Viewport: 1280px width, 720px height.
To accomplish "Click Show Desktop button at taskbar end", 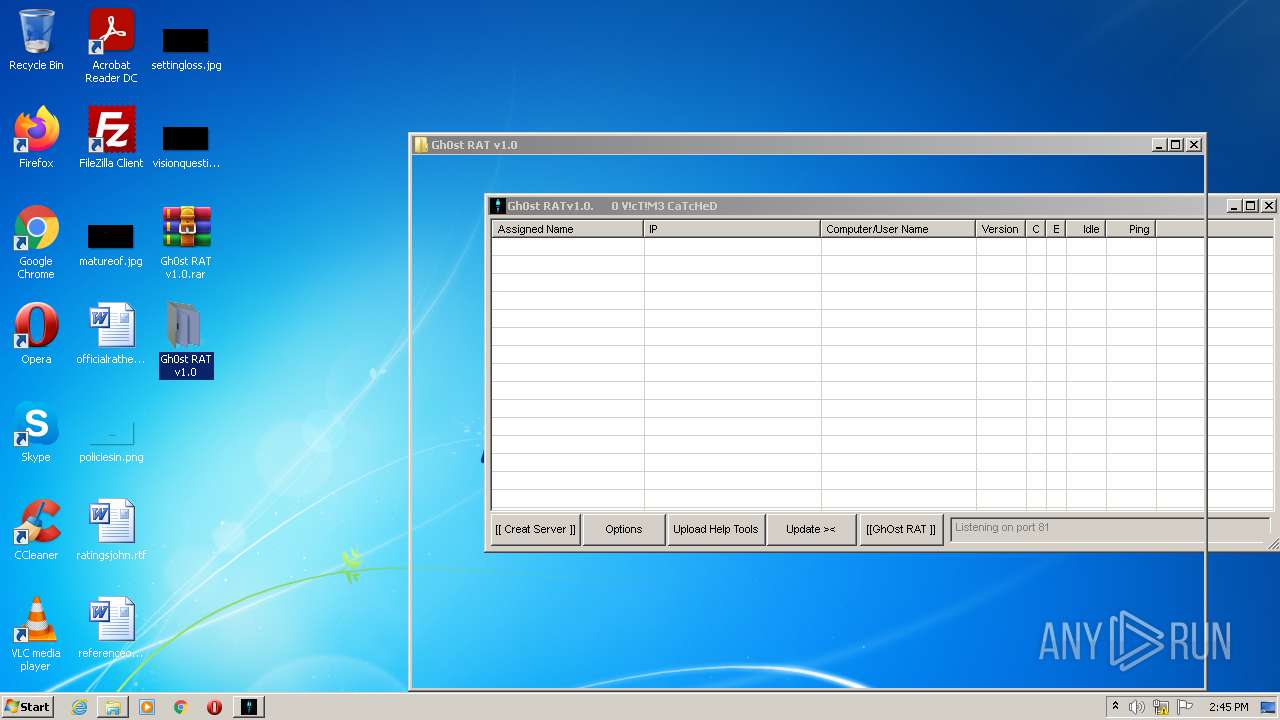I will click(x=1270, y=707).
